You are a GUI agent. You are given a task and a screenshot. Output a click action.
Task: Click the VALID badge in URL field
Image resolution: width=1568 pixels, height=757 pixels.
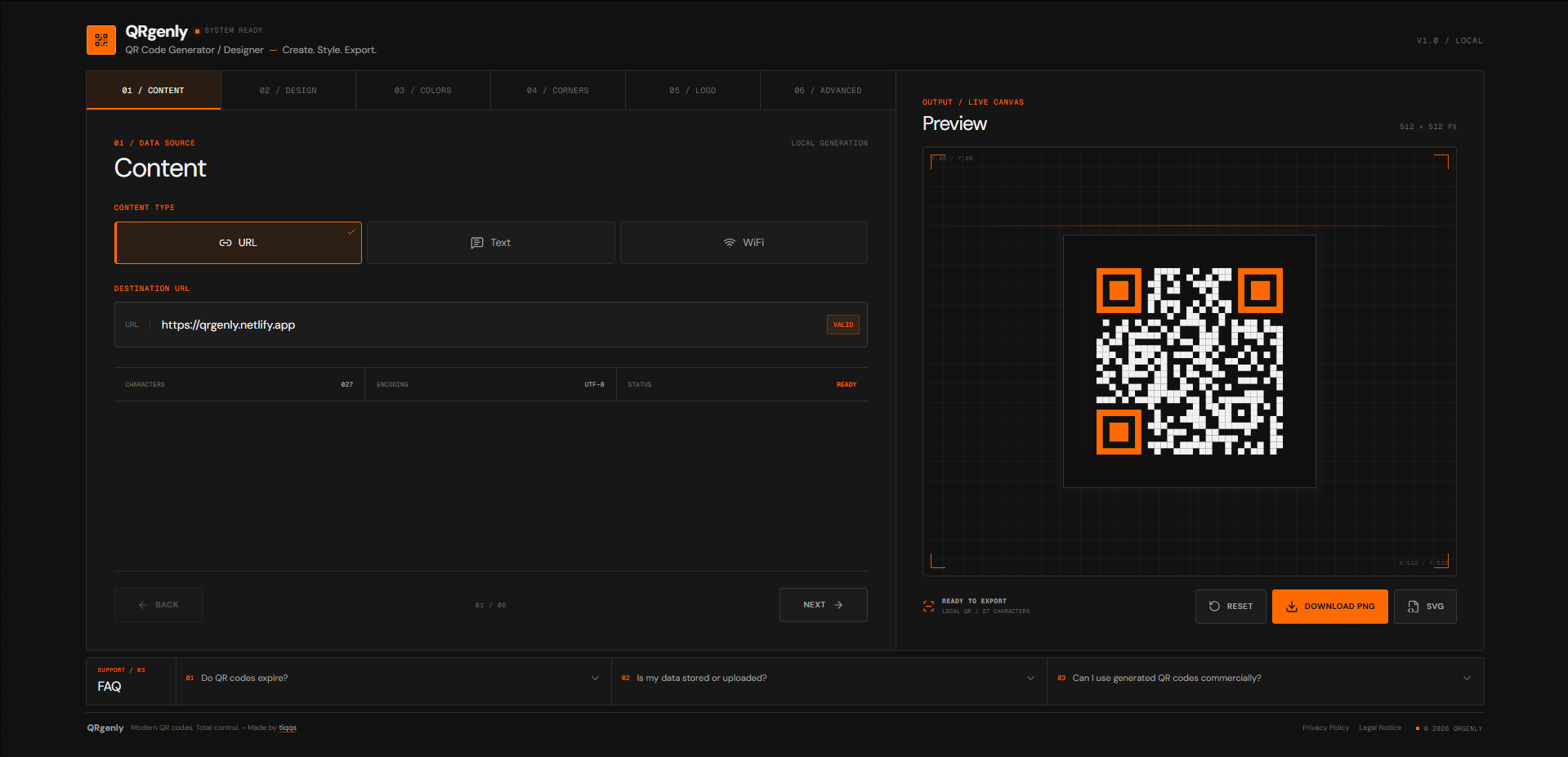coord(843,325)
